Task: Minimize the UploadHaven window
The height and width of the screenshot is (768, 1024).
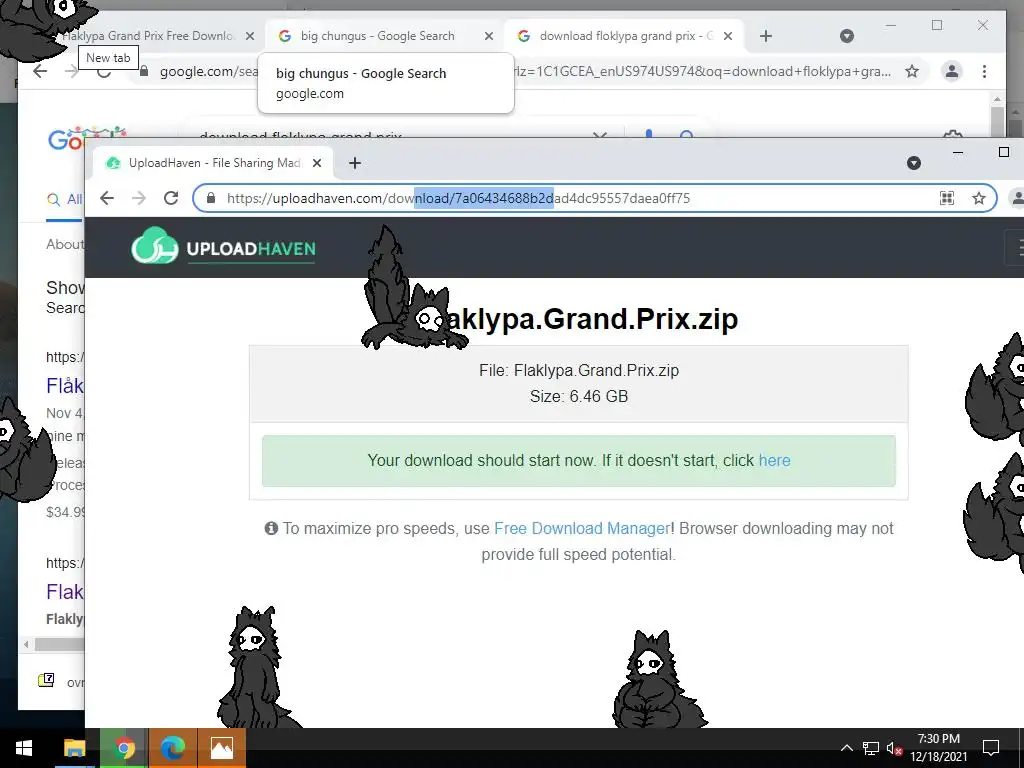Action: (x=957, y=152)
